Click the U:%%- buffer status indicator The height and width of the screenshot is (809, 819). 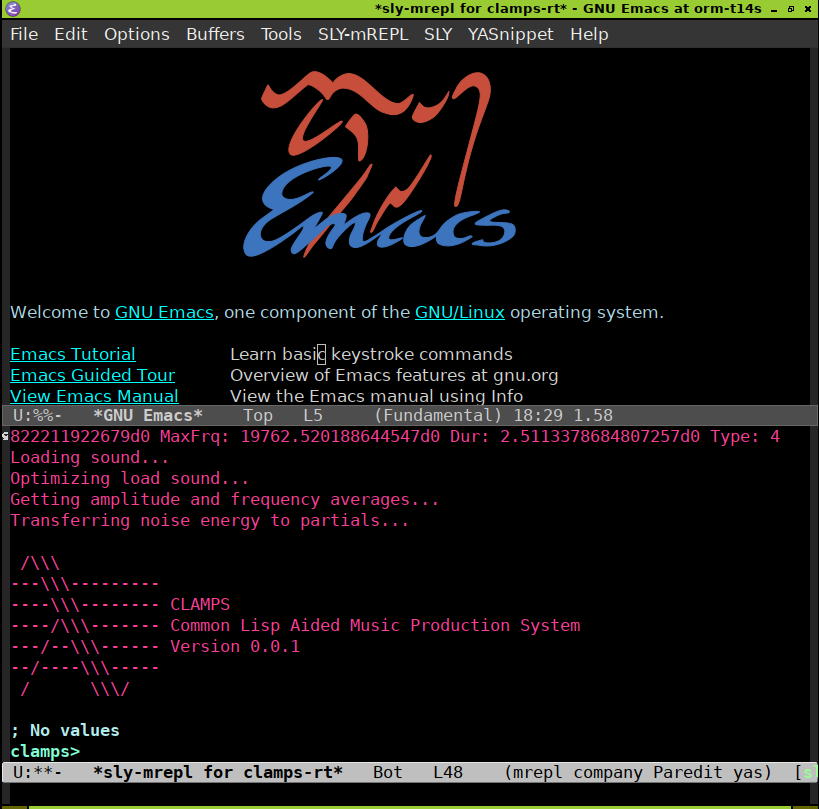click(x=37, y=416)
